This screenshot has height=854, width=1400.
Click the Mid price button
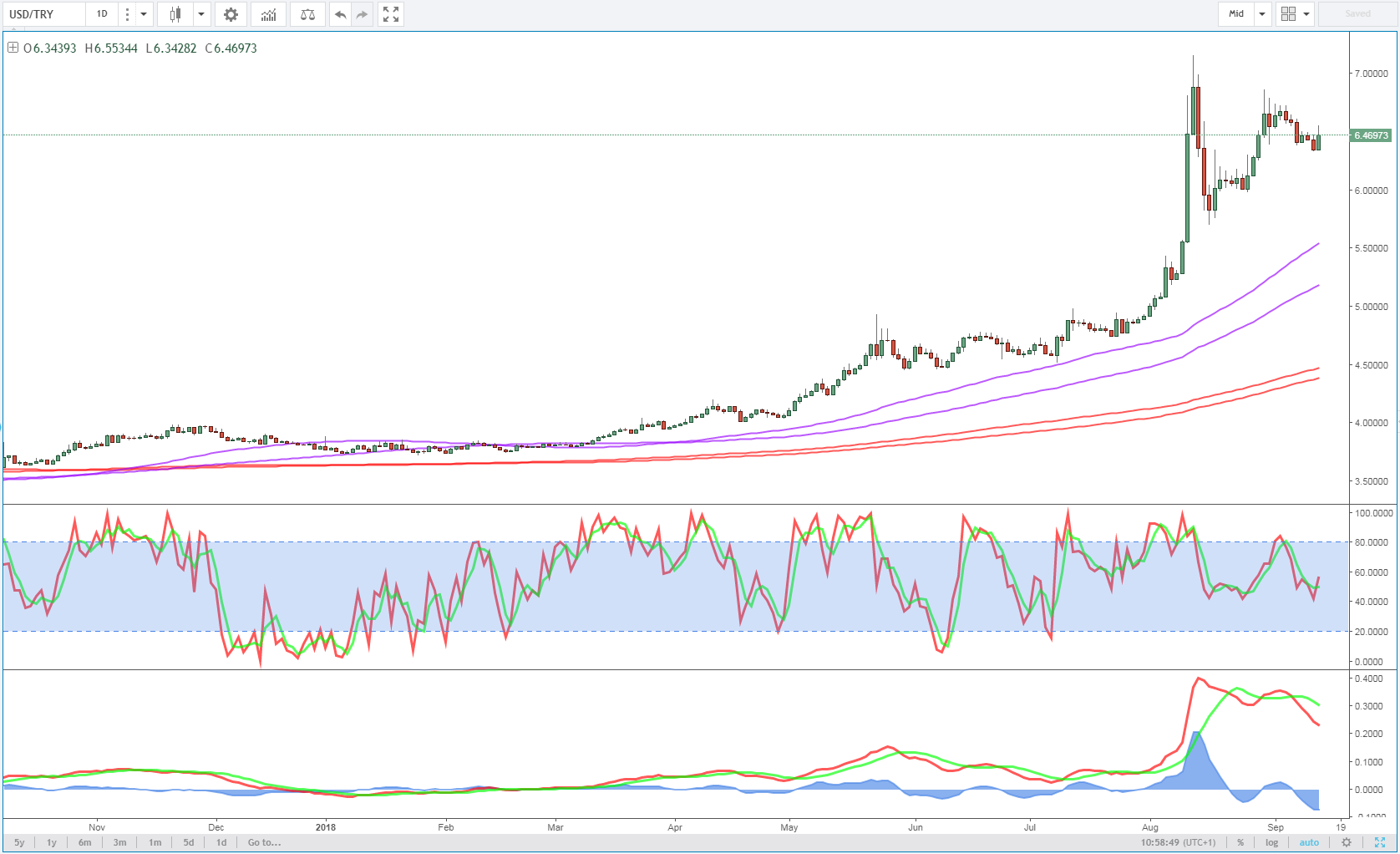[1236, 14]
